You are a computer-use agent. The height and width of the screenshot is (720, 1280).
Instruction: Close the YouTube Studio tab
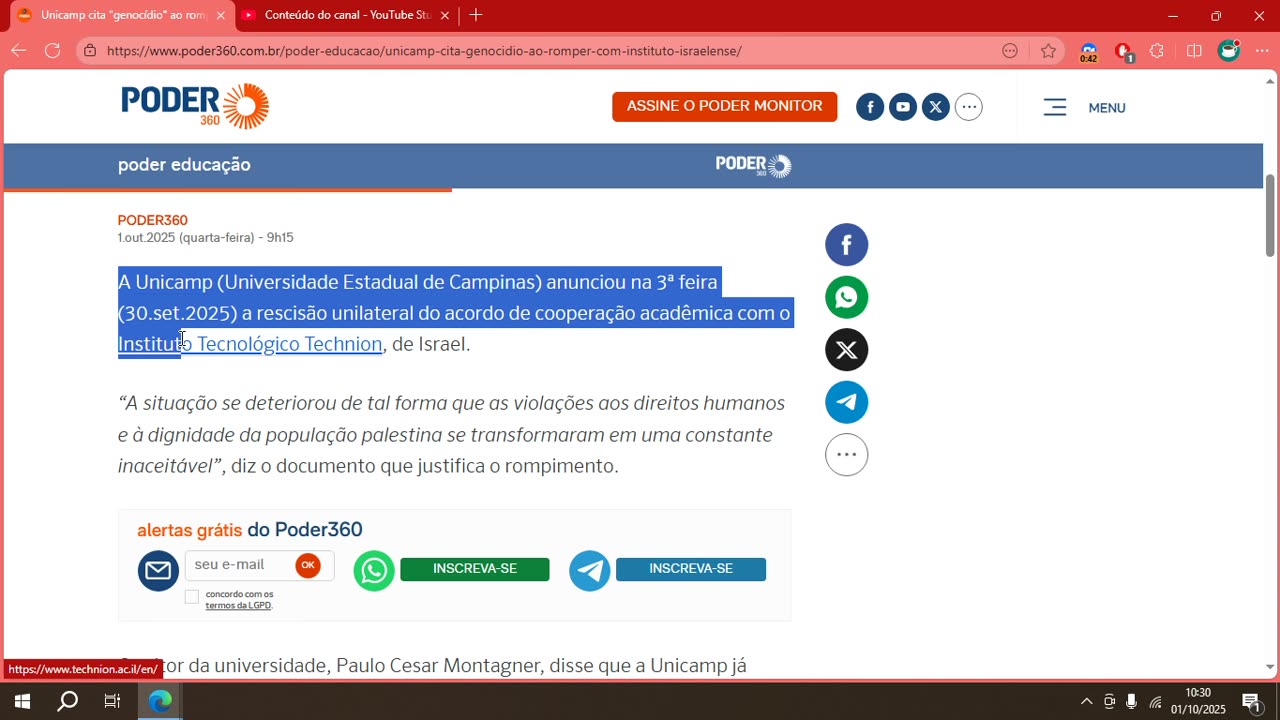[445, 15]
